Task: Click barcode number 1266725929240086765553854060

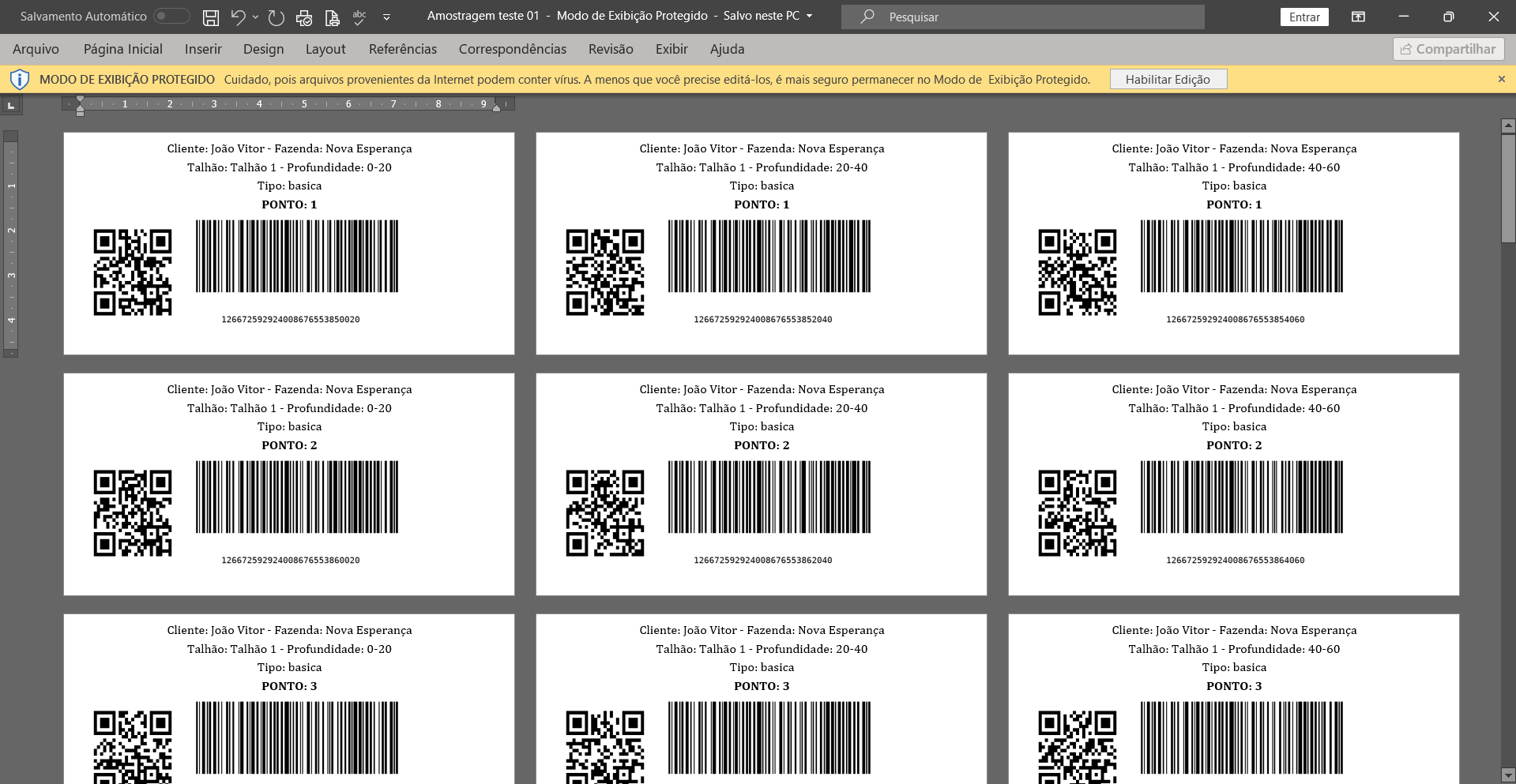Action: click(1236, 320)
